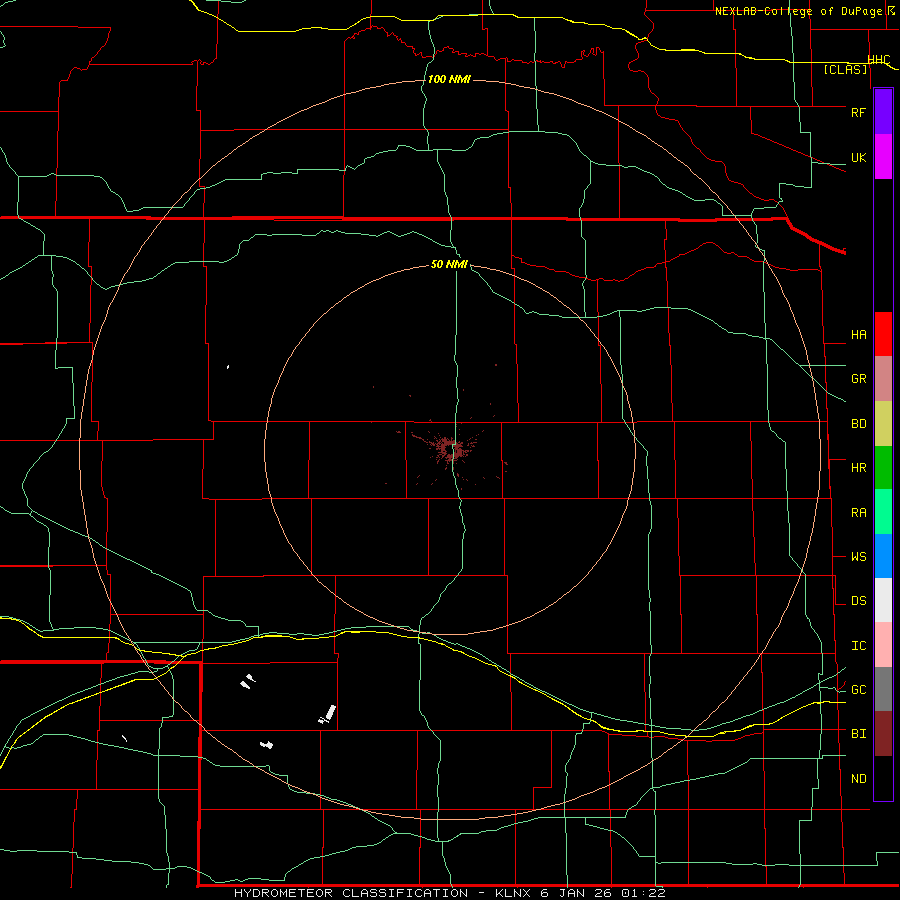The image size is (900, 900).
Task: Select the BD yellow legend swatch
Action: pyautogui.click(x=883, y=424)
